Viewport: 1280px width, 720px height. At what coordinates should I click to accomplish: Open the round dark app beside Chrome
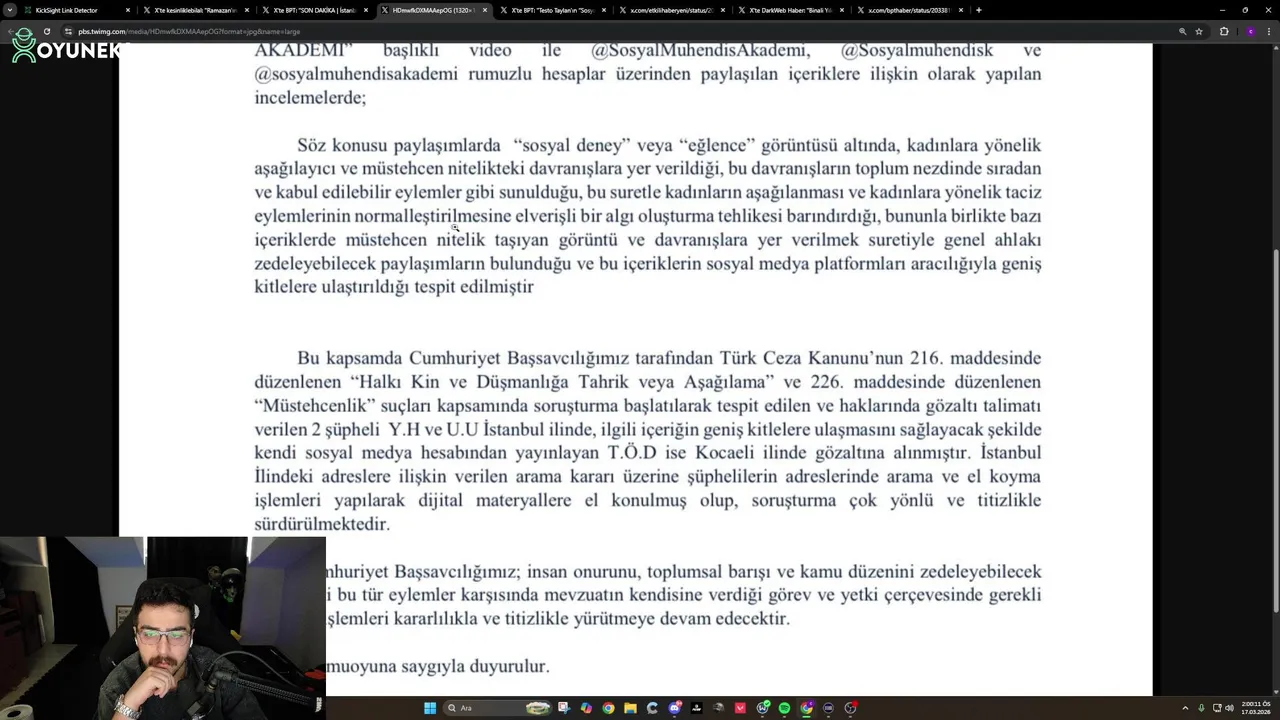tap(828, 708)
